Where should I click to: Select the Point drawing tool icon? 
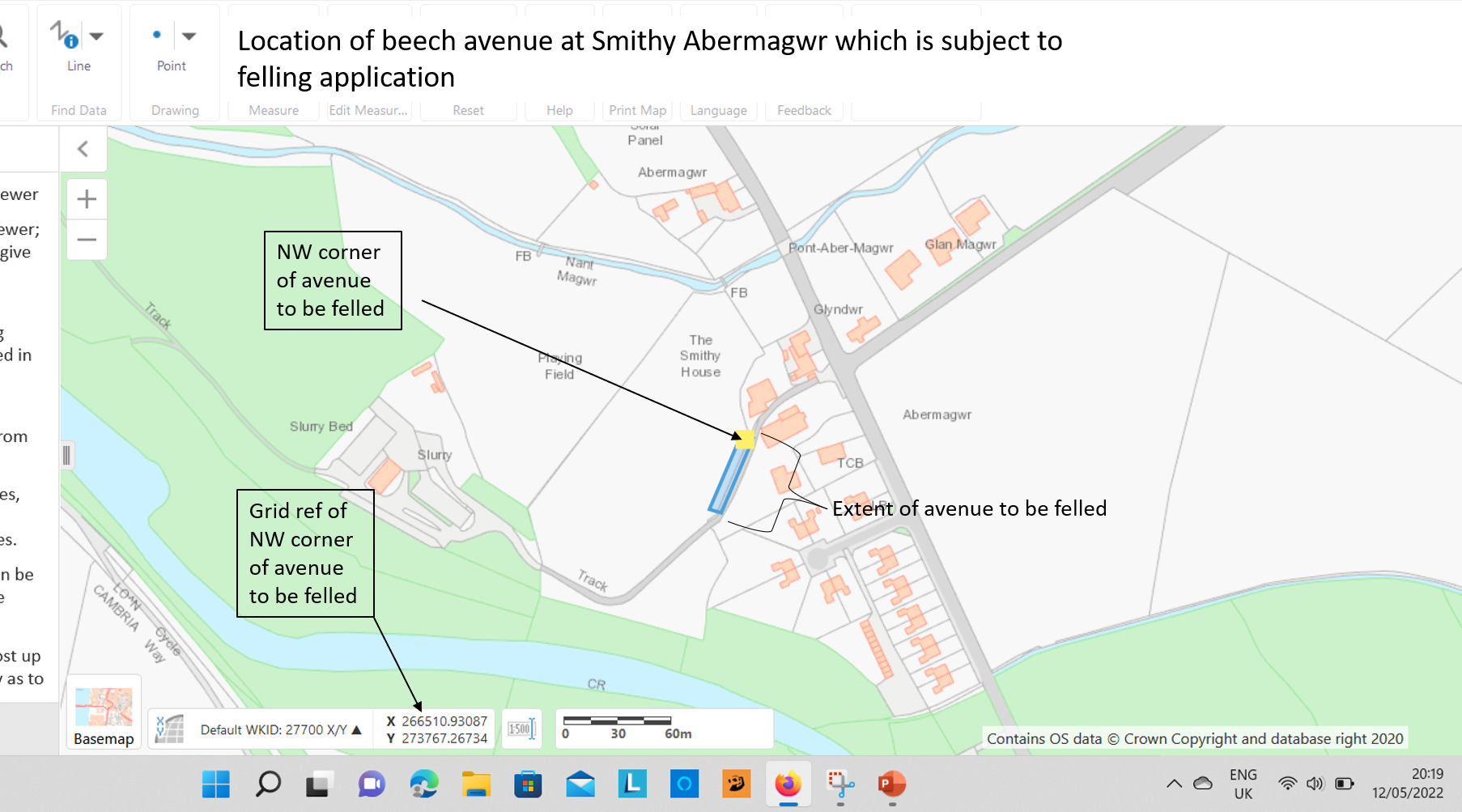point(157,35)
